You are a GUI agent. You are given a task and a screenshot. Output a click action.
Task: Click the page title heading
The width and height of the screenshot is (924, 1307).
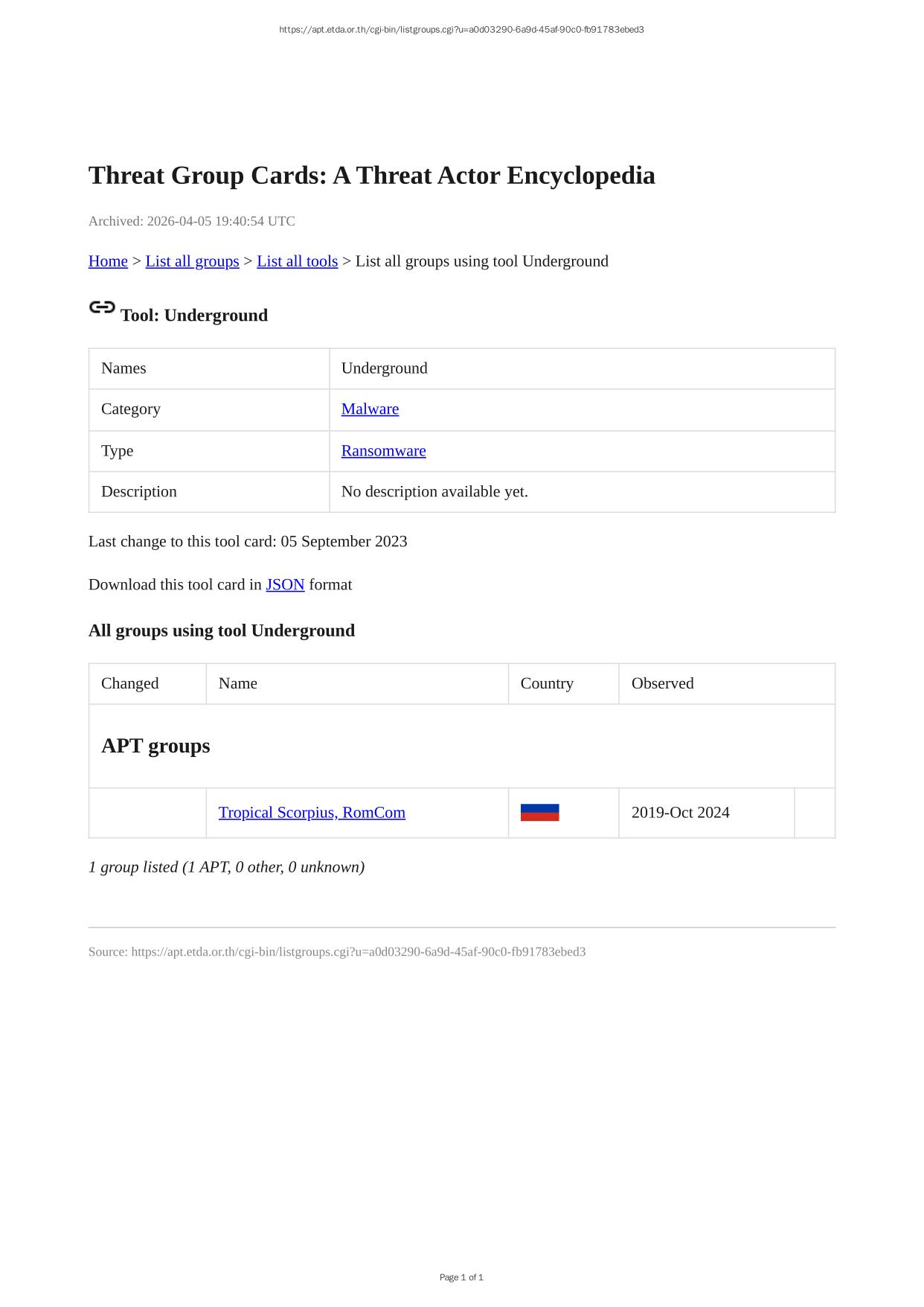pyautogui.click(x=371, y=176)
